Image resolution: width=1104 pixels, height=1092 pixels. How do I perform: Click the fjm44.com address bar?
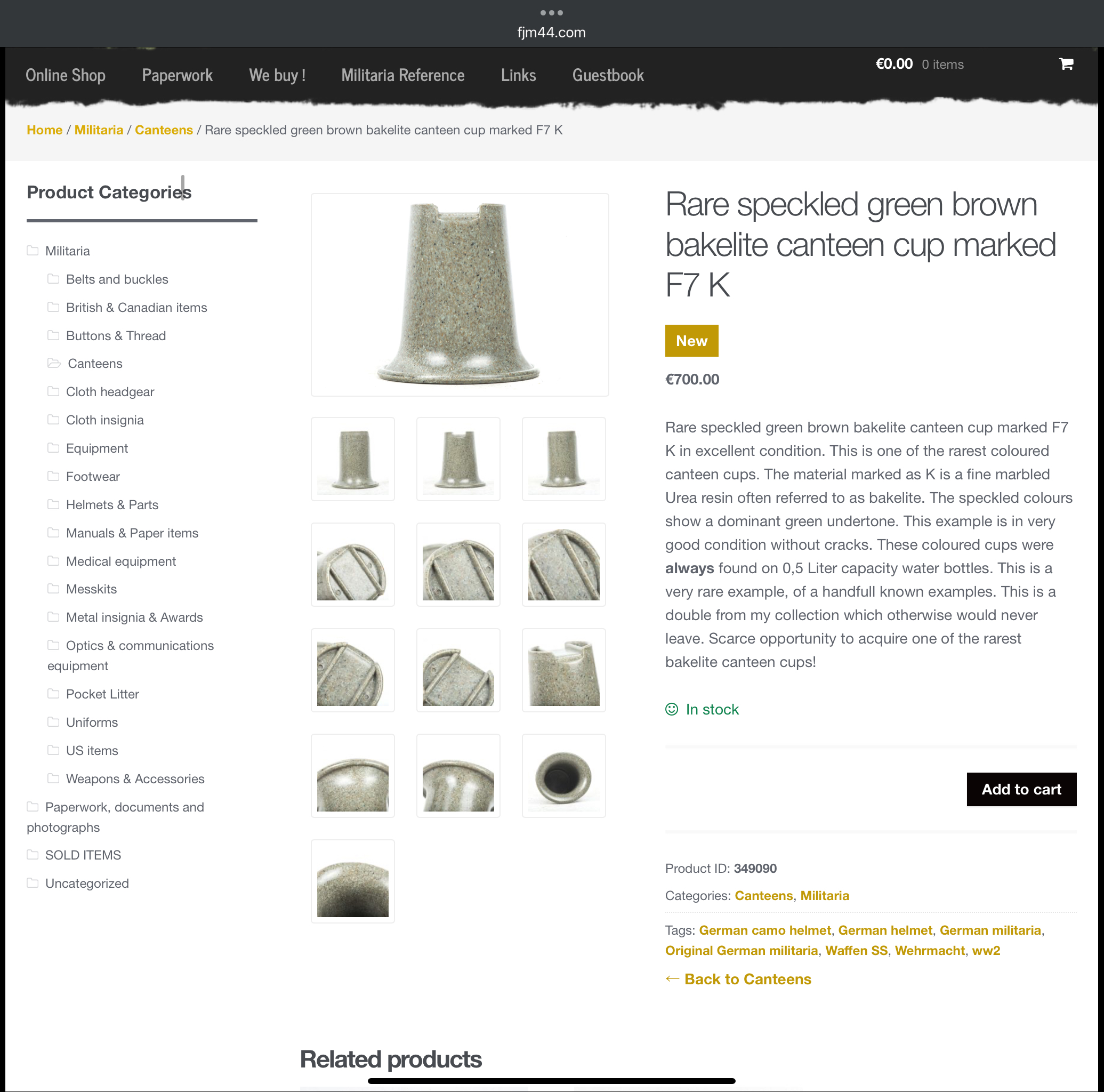[551, 33]
